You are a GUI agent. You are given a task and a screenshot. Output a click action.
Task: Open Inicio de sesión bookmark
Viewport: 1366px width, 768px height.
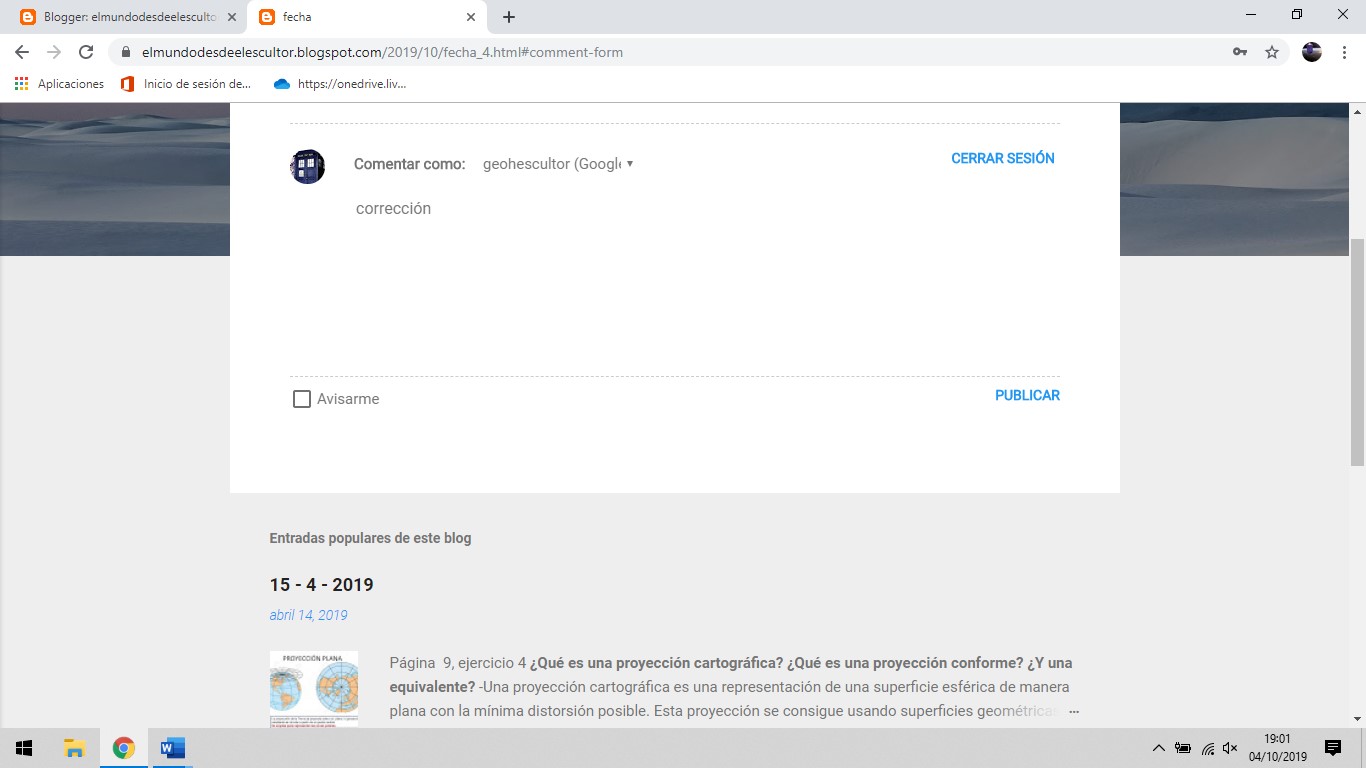[x=186, y=84]
